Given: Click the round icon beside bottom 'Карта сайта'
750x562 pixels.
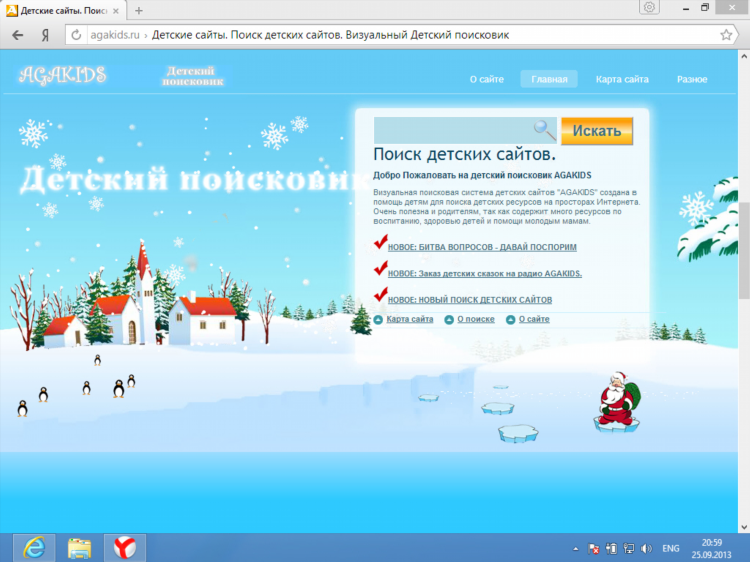Looking at the screenshot, I should coord(378,320).
